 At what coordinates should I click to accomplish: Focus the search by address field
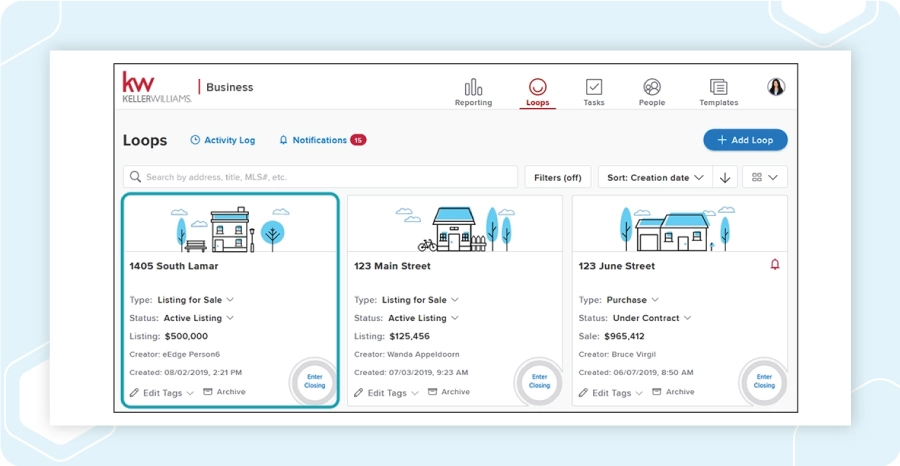(x=320, y=177)
